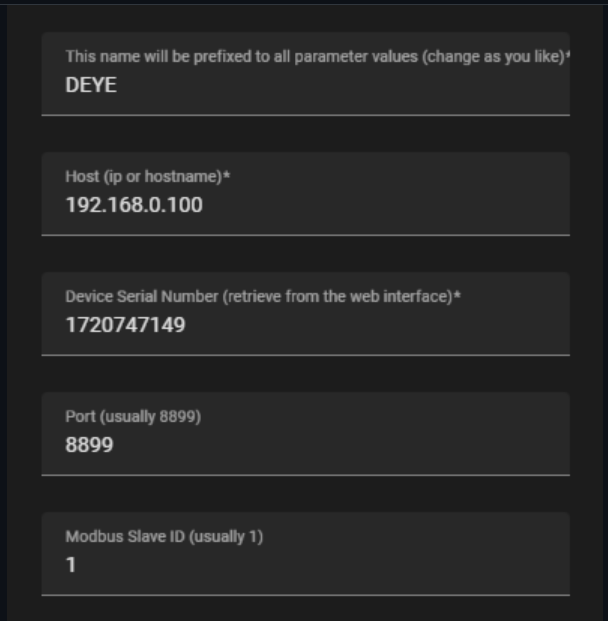
Task: Click the "Modbus Slave ID (usually 1)" label
Action: tap(164, 536)
